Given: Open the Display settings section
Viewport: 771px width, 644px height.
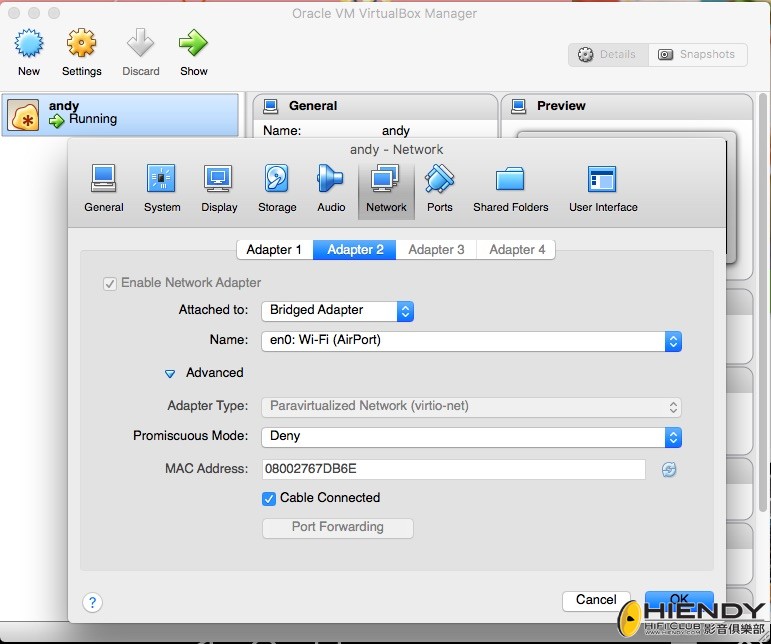Looking at the screenshot, I should pyautogui.click(x=219, y=188).
